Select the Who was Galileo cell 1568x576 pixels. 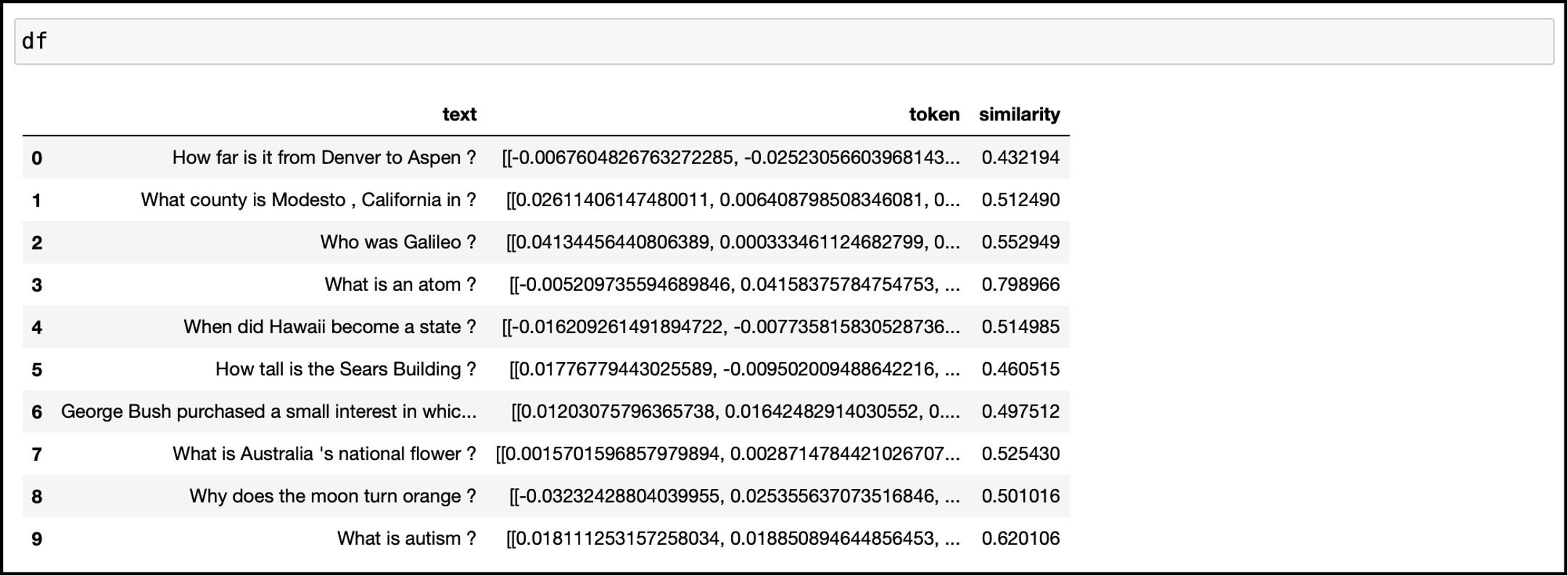(x=398, y=242)
